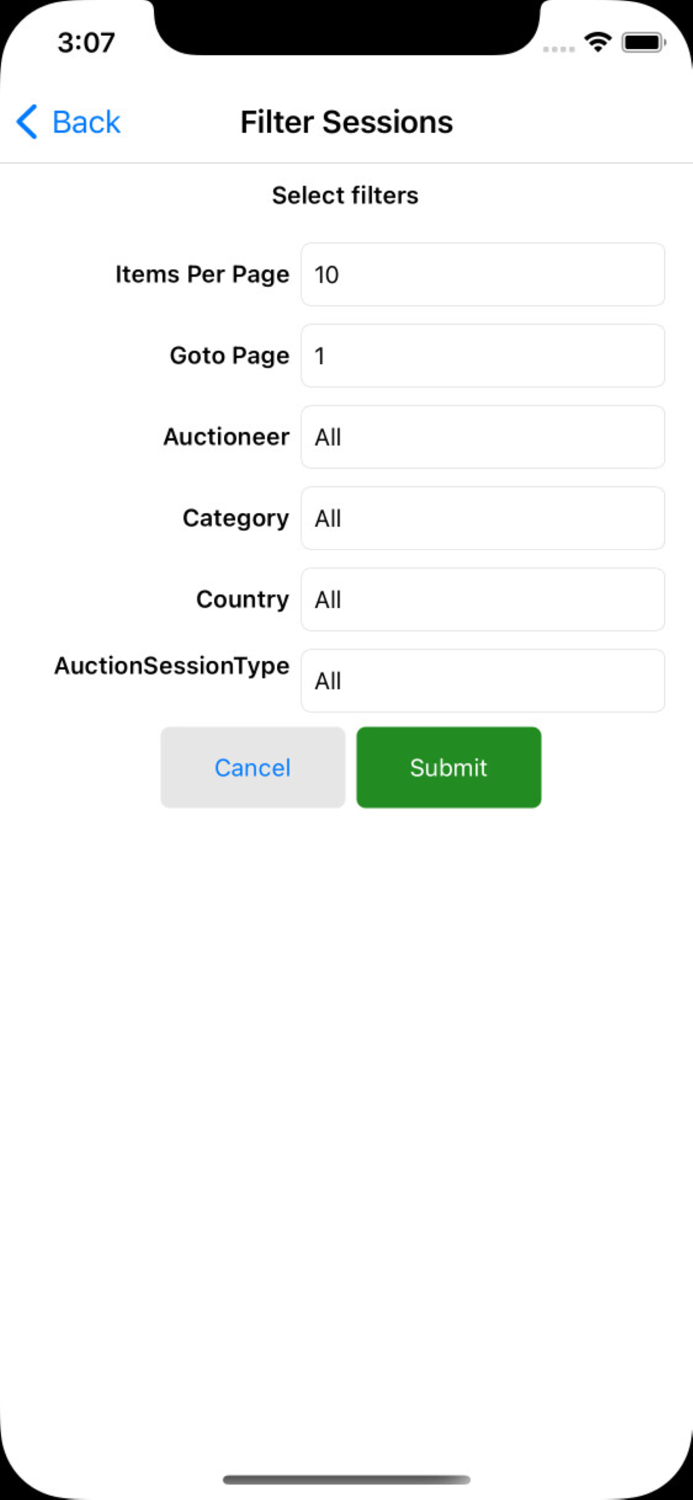693x1500 pixels.
Task: Tap the Items Per Page label
Action: [x=202, y=274]
